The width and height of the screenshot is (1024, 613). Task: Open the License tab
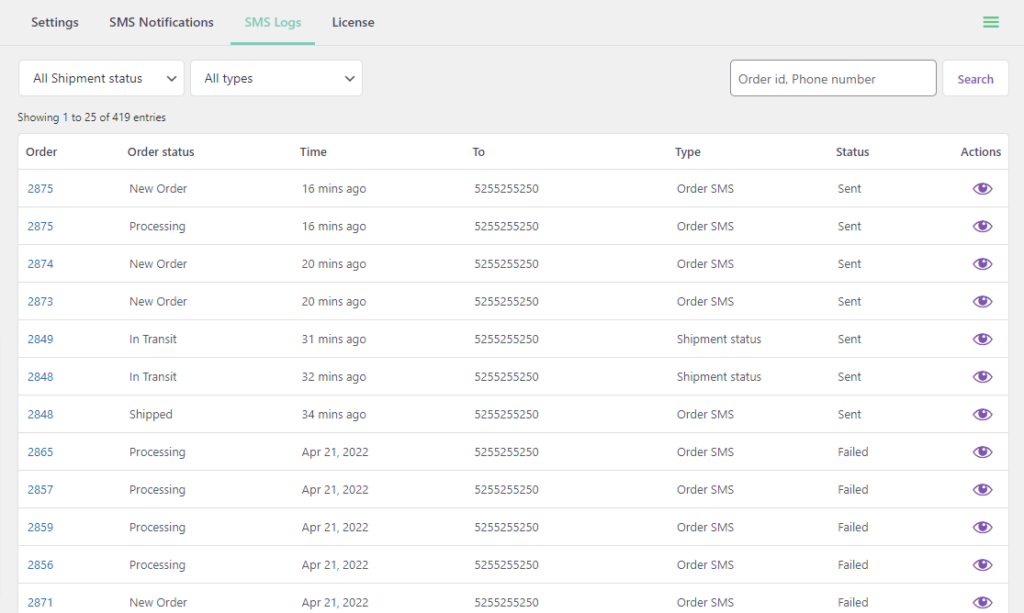pyautogui.click(x=353, y=22)
